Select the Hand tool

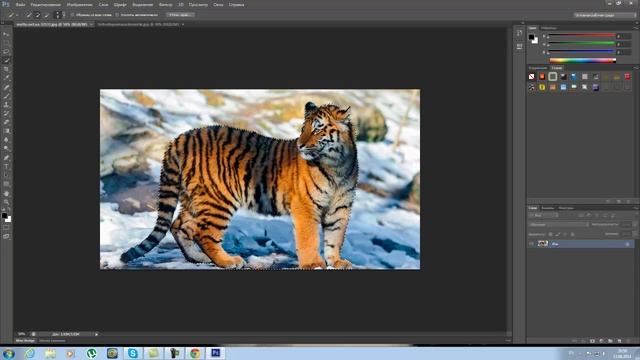point(6,193)
